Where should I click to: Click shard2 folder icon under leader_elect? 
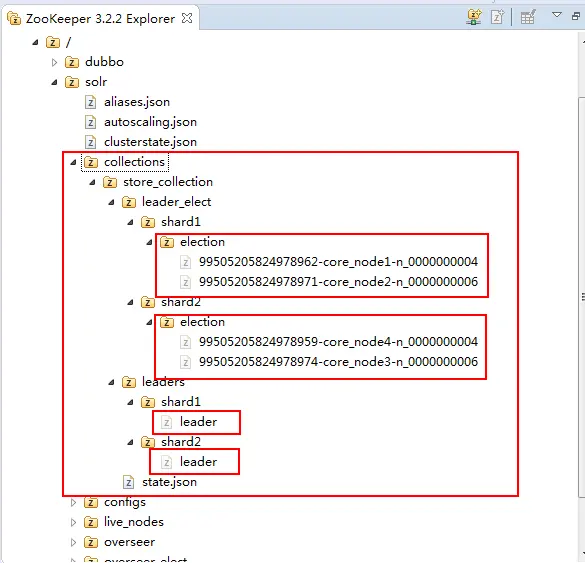click(148, 302)
